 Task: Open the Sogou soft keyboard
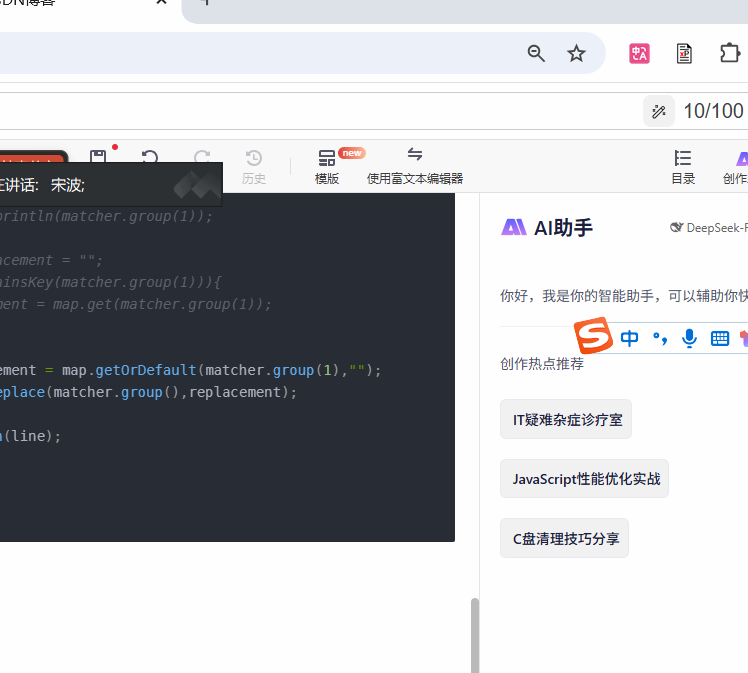point(719,338)
